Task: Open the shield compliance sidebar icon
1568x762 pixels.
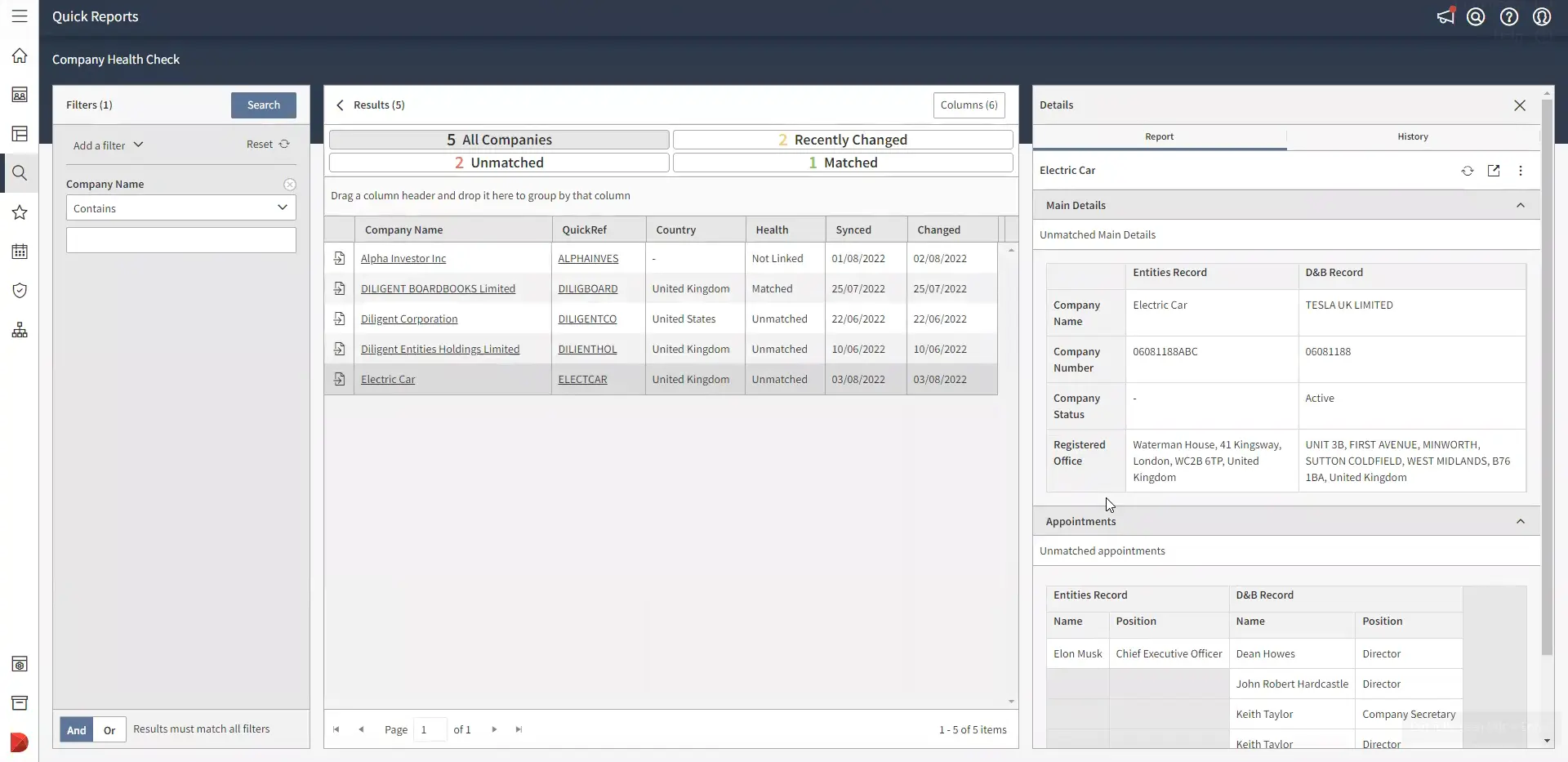Action: pos(20,291)
